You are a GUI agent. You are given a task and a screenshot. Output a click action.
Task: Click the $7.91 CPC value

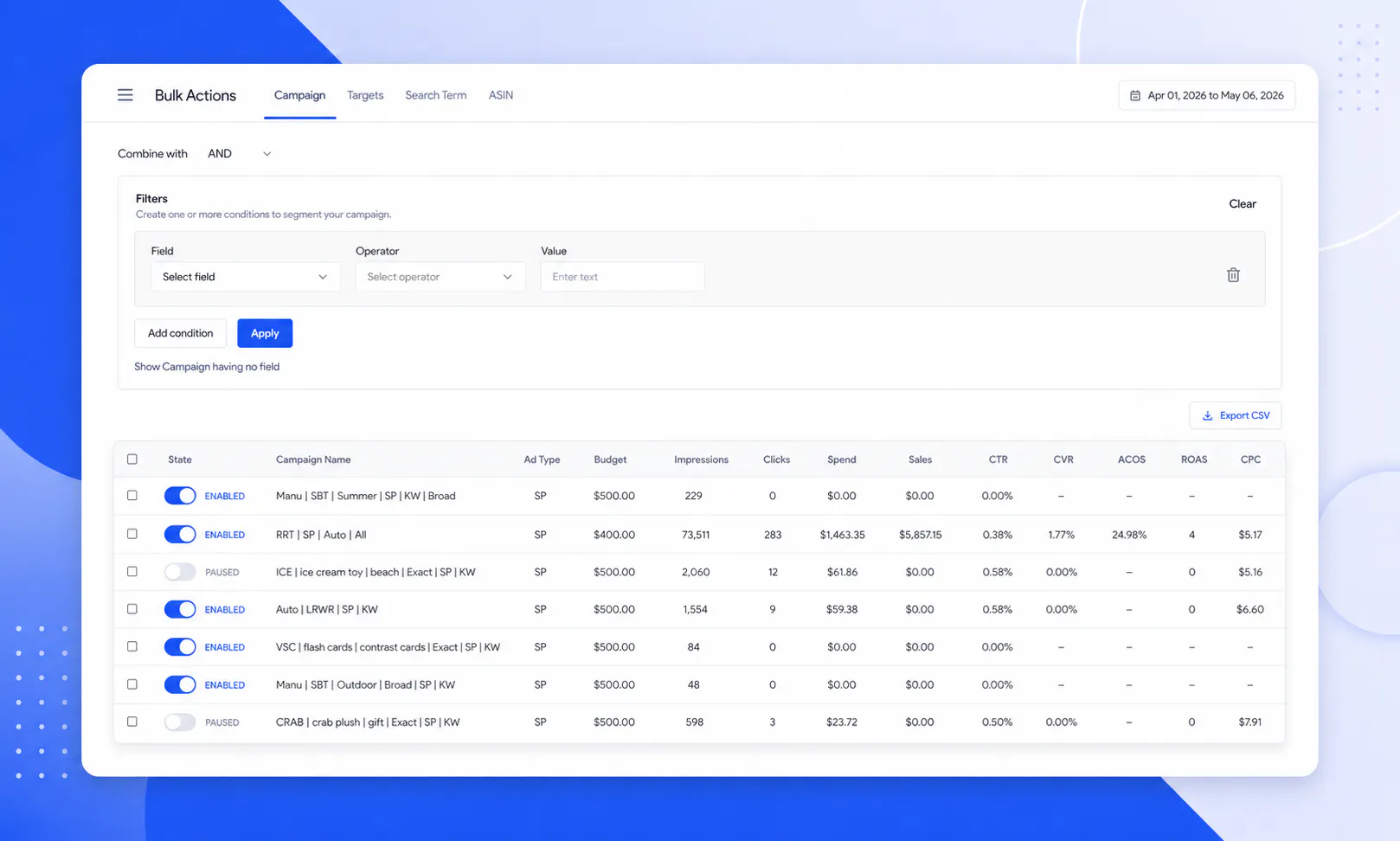[1250, 722]
